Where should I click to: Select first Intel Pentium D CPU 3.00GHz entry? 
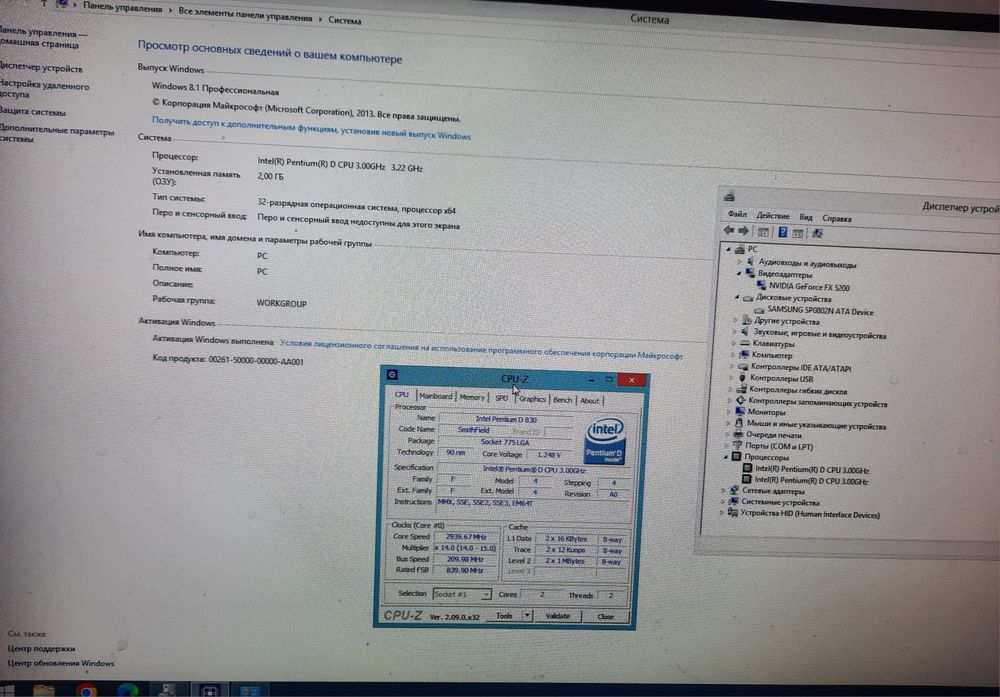(x=812, y=469)
